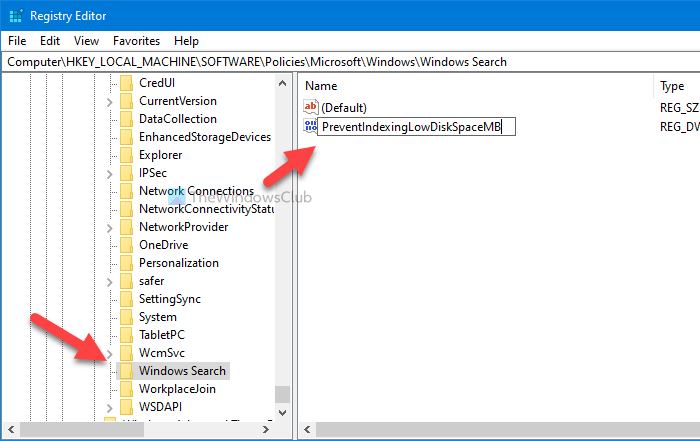The image size is (700, 441).
Task: Expand the WSDAPI key
Action: pos(109,408)
